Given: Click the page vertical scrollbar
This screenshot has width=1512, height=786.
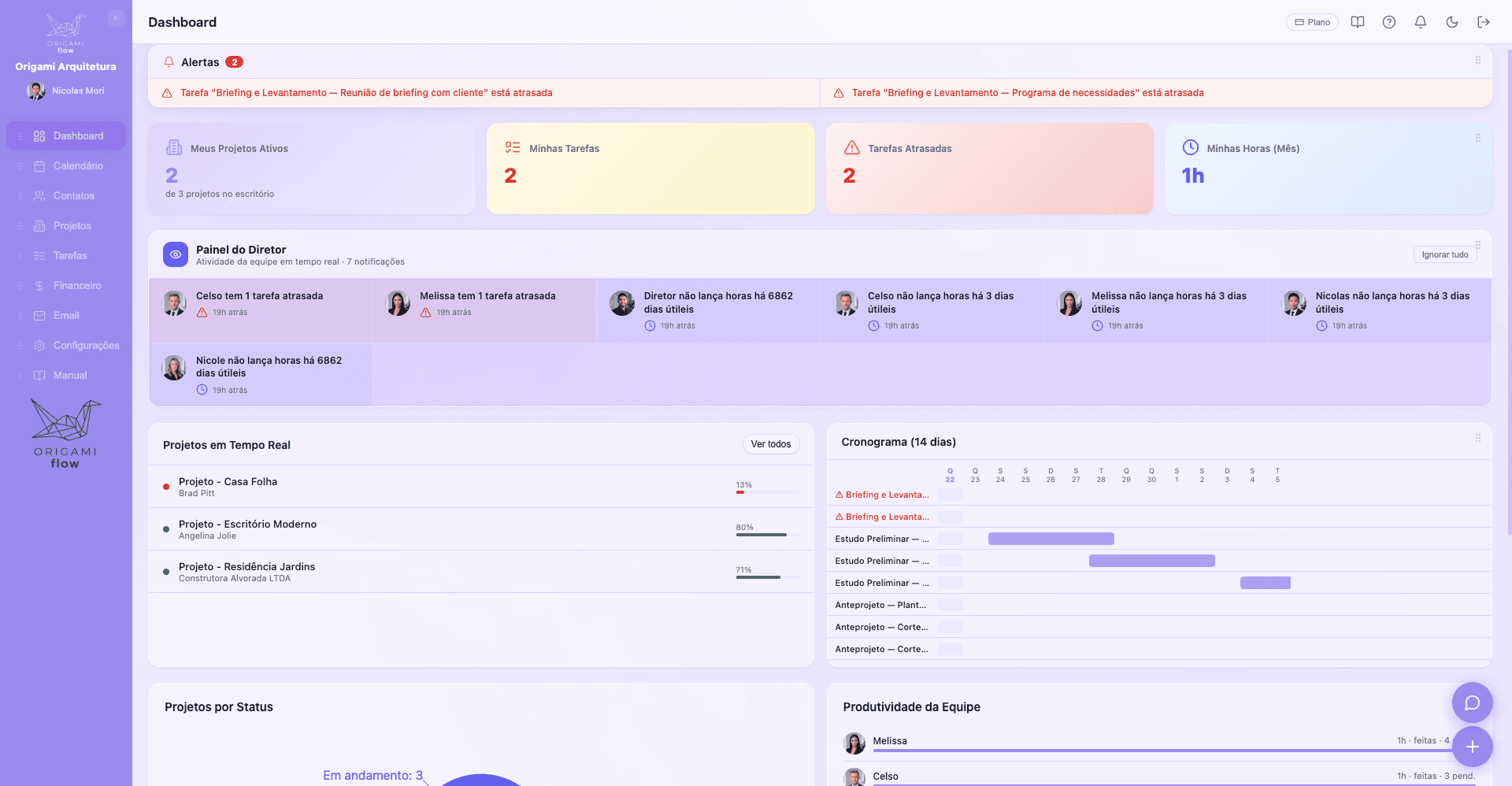Looking at the screenshot, I should [1508, 291].
